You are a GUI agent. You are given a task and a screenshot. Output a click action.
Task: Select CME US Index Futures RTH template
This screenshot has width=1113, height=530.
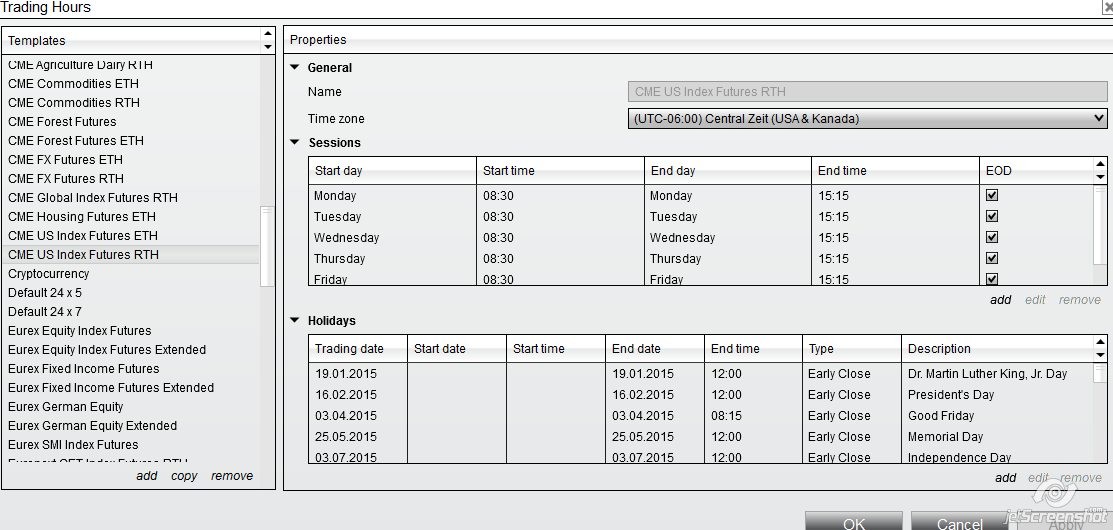(131, 255)
